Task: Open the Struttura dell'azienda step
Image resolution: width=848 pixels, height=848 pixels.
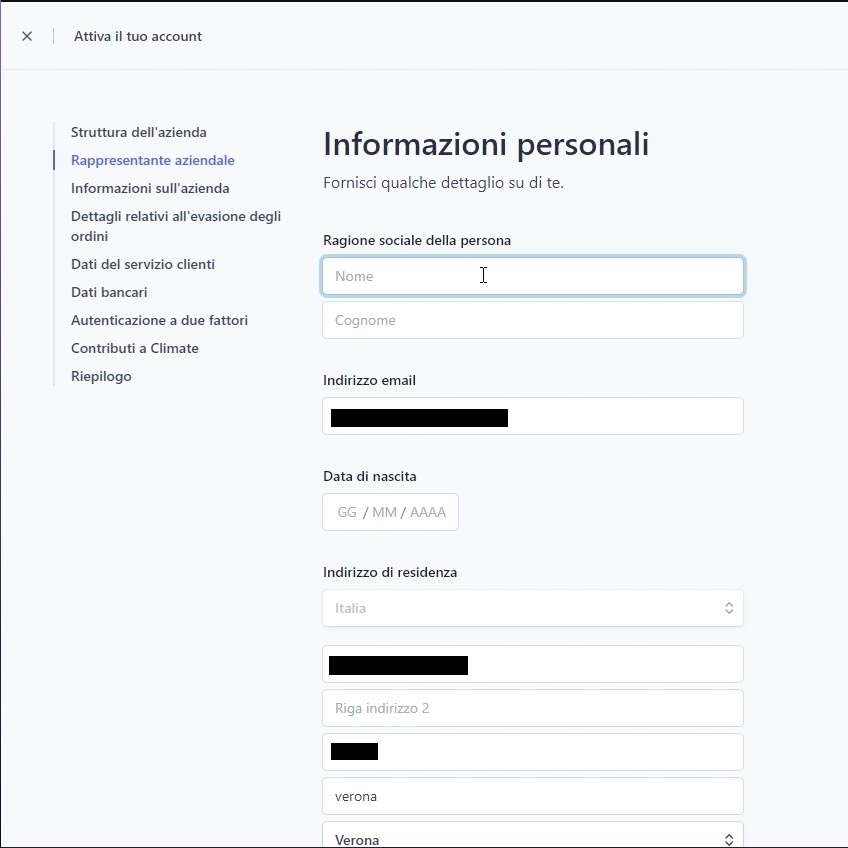Action: coord(138,132)
